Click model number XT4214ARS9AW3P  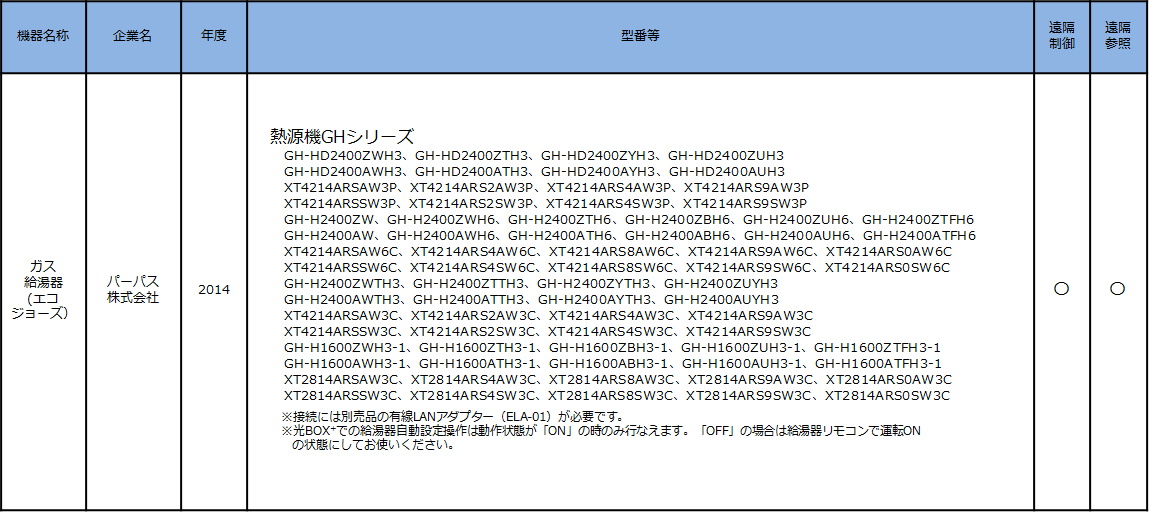point(745,188)
